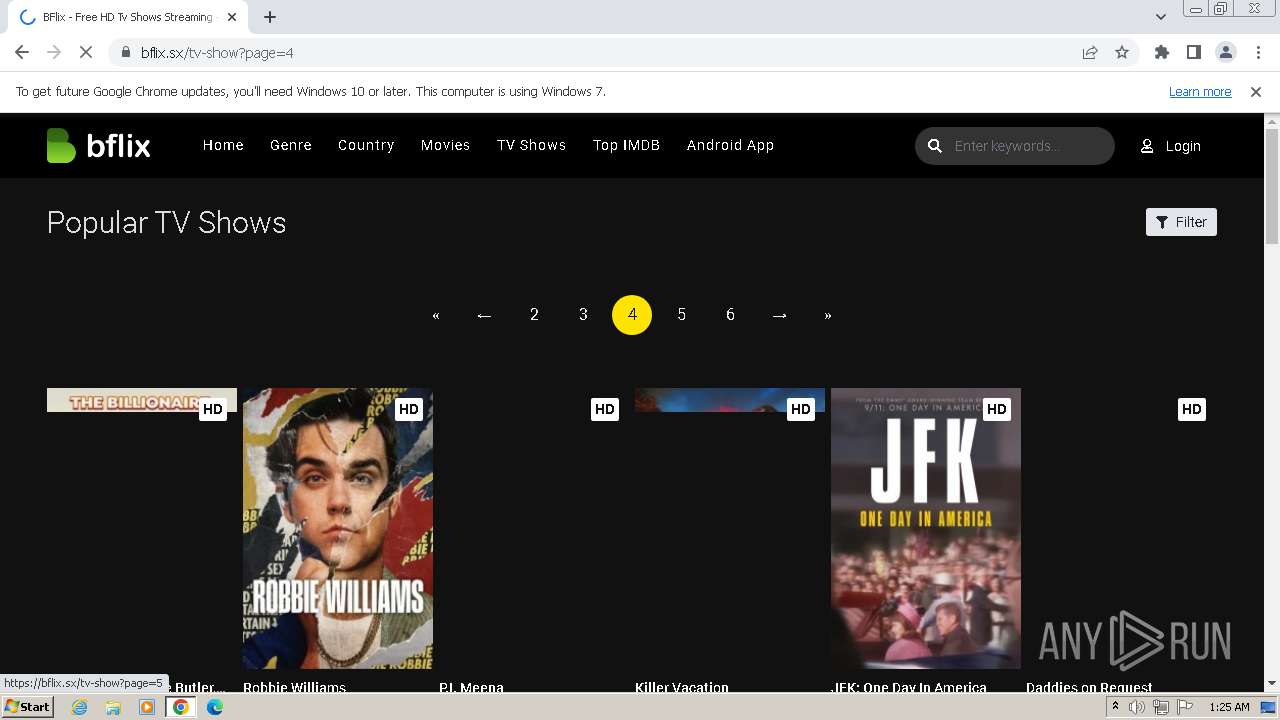Open the P.I. Meena title link
The image size is (1280, 720).
471,687
